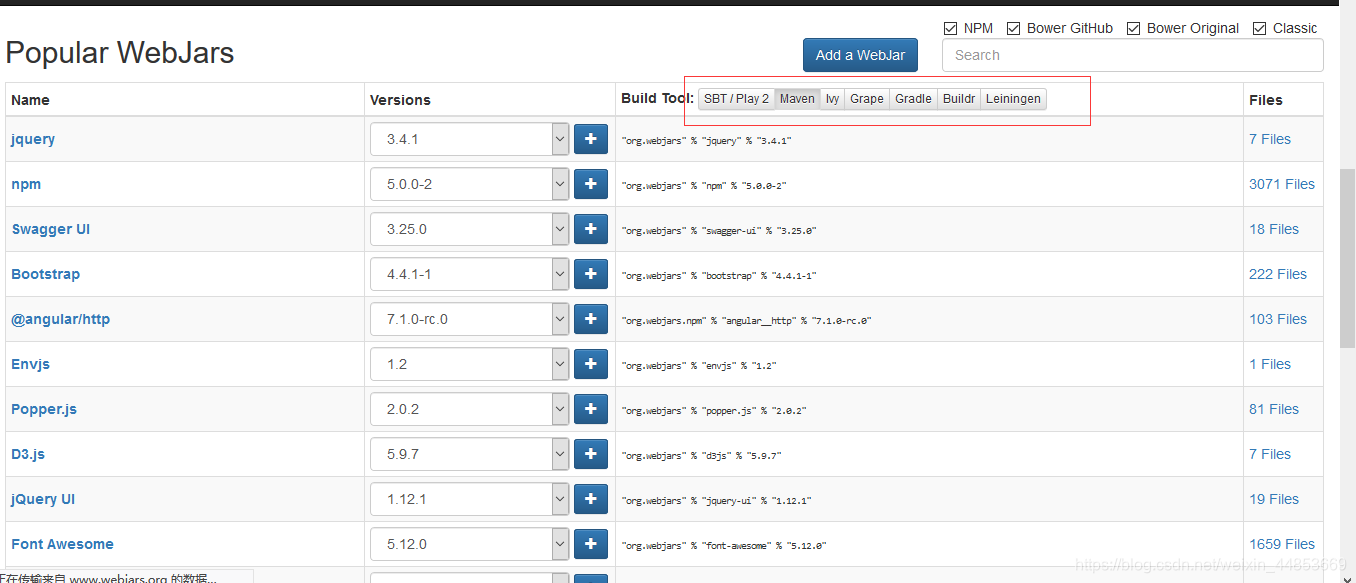Image resolution: width=1356 pixels, height=583 pixels.
Task: Click the plus icon for Bootstrap
Action: (x=590, y=274)
